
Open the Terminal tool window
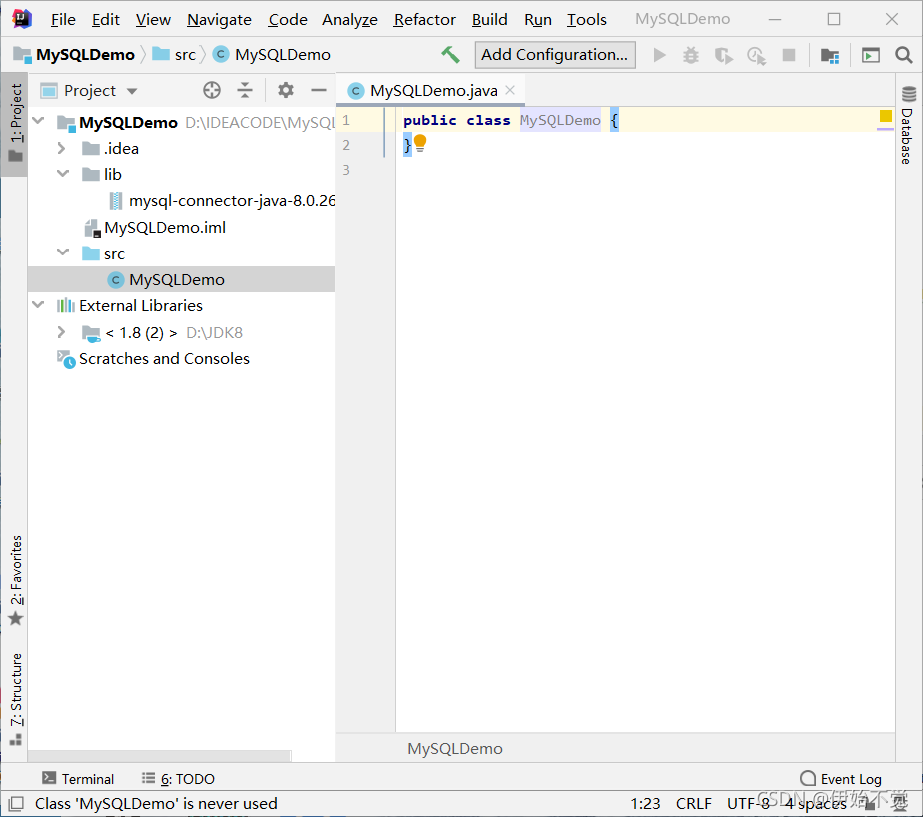(x=78, y=779)
